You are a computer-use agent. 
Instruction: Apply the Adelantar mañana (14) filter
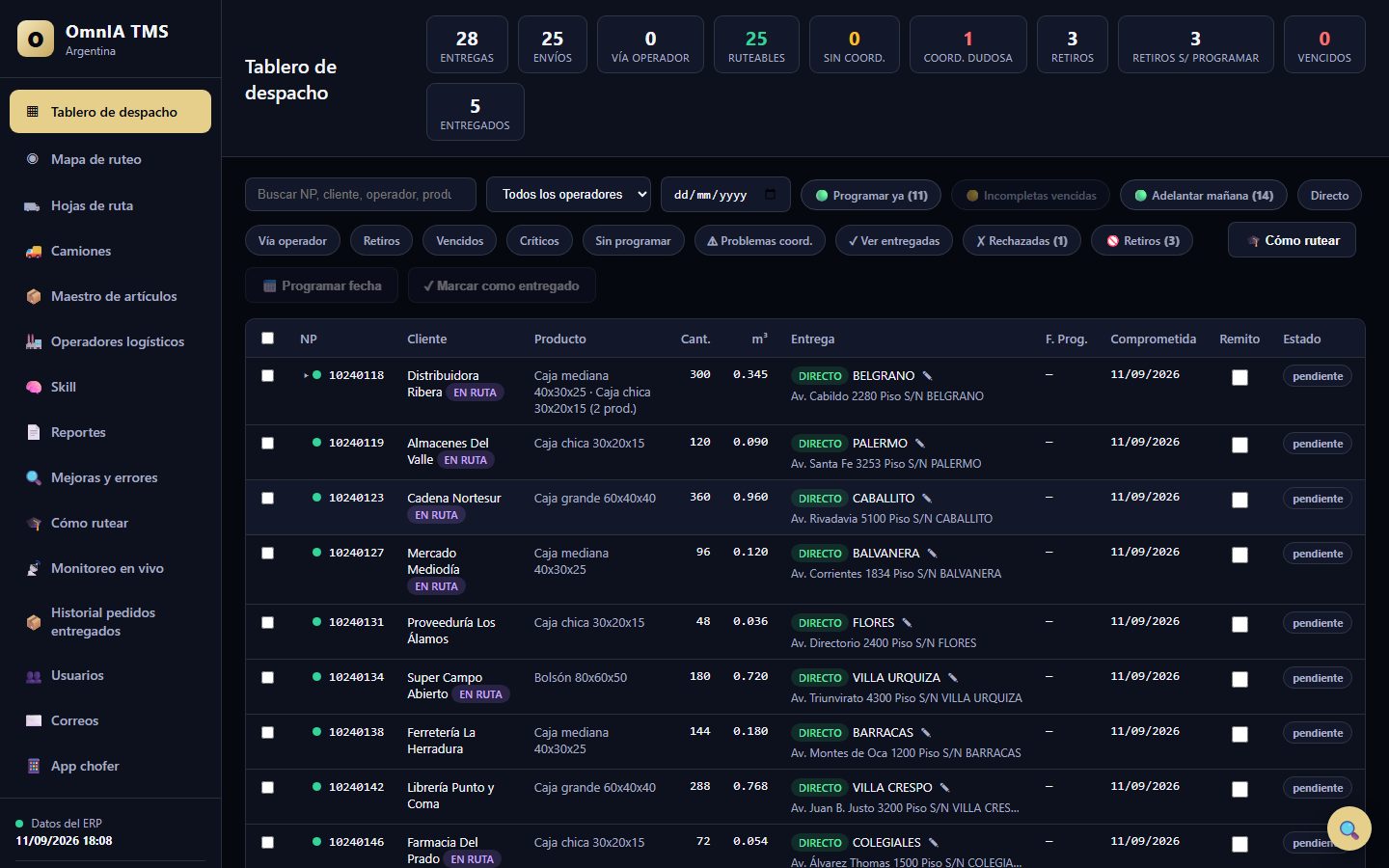tap(1204, 195)
